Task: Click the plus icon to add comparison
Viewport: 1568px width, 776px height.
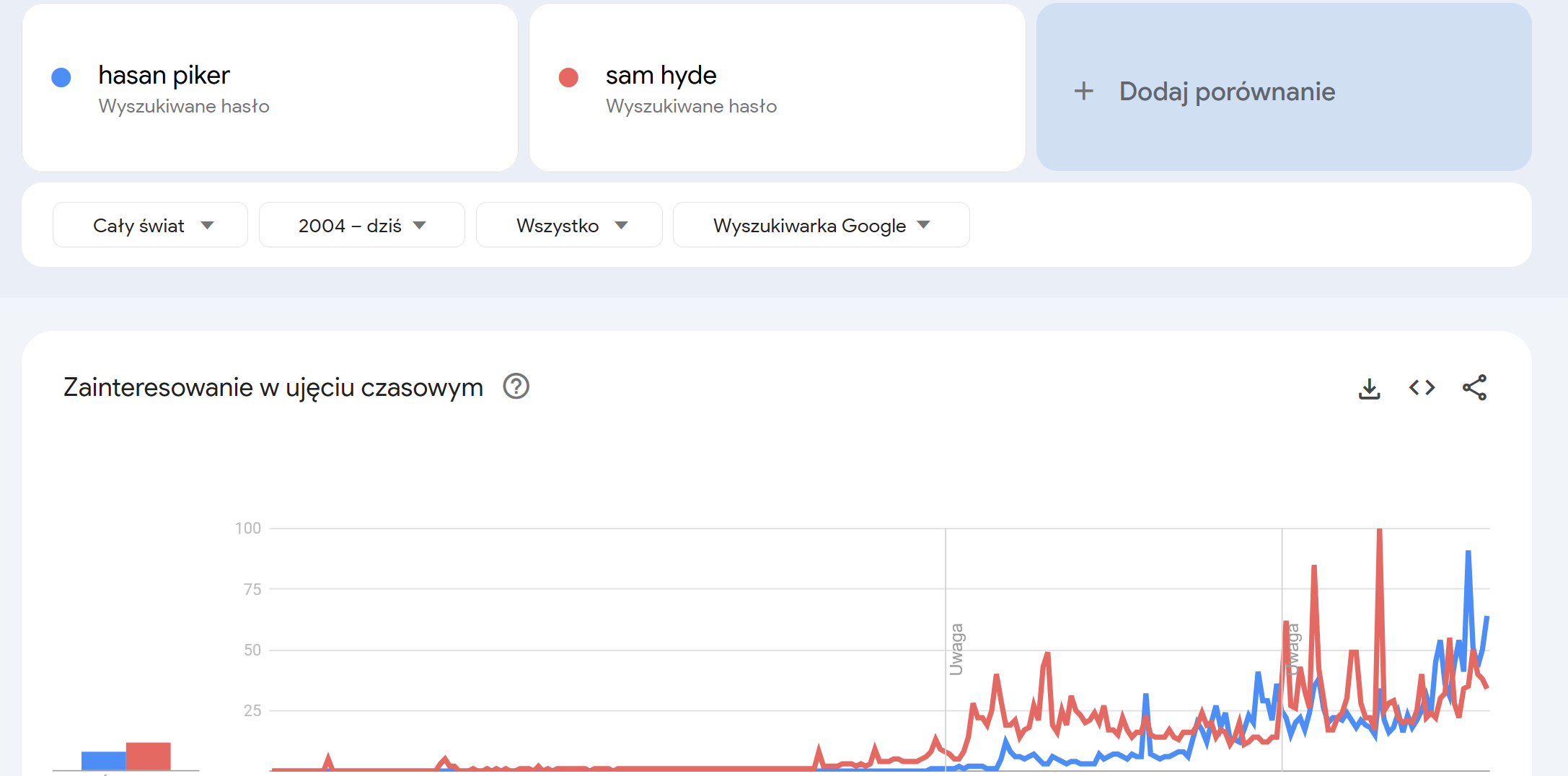Action: (x=1083, y=91)
